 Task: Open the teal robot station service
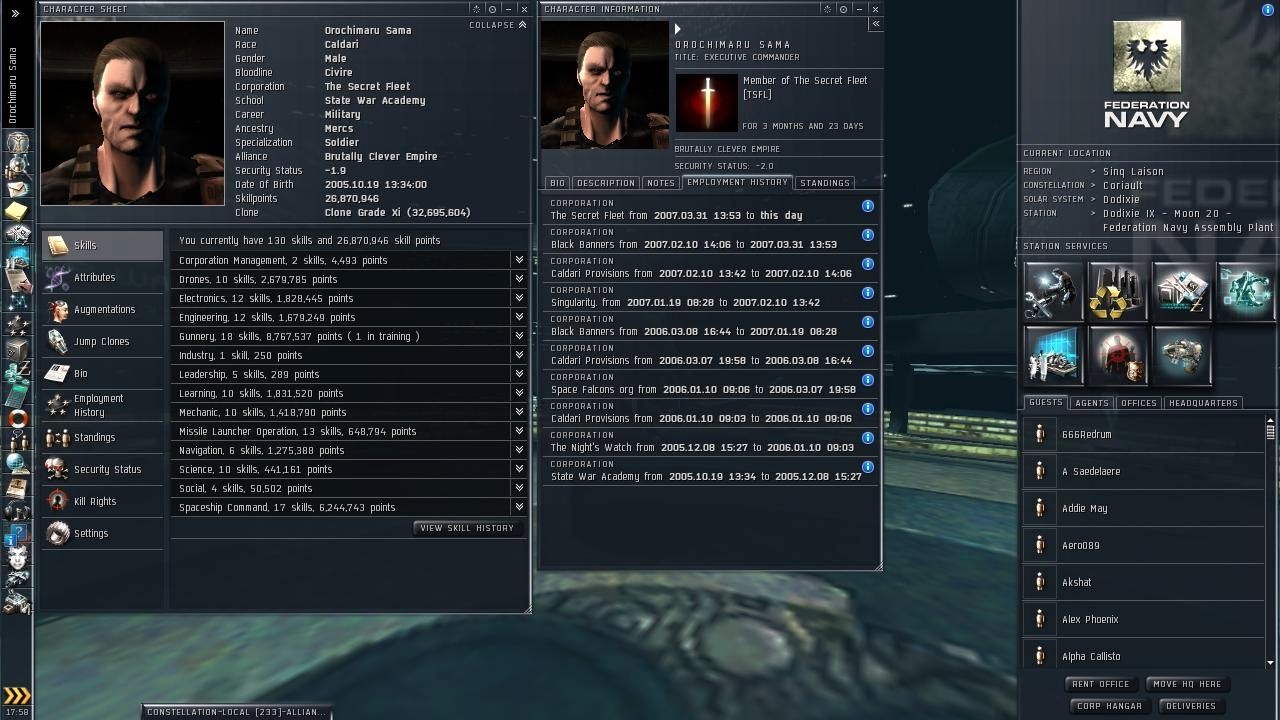click(1245, 291)
